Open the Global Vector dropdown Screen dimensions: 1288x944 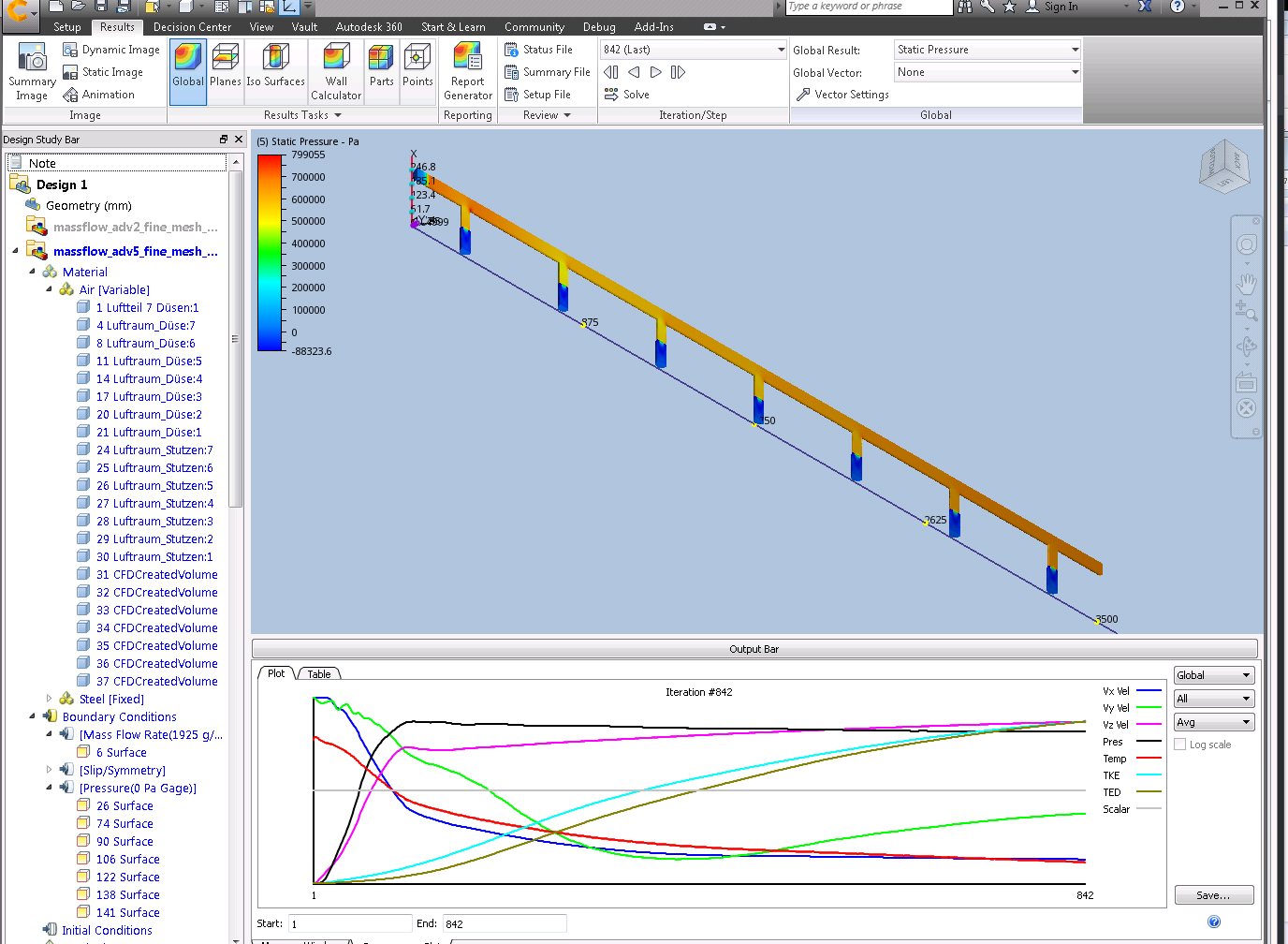(988, 72)
